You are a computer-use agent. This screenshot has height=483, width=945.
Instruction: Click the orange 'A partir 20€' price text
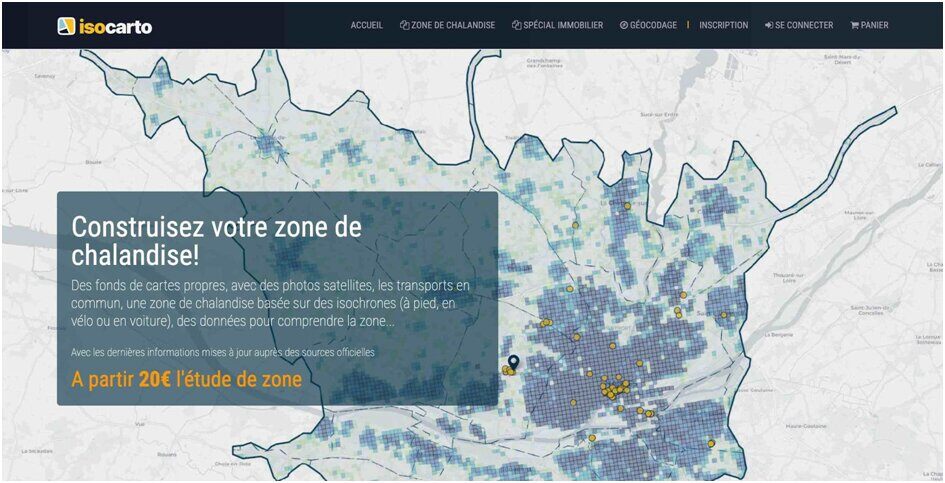(186, 380)
